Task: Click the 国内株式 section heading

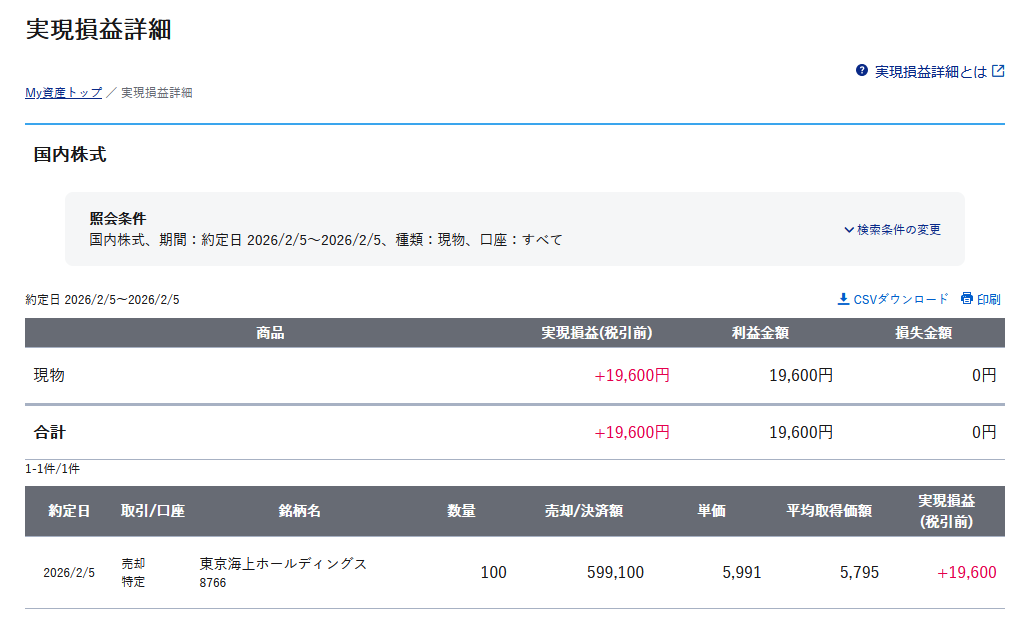Action: point(70,155)
